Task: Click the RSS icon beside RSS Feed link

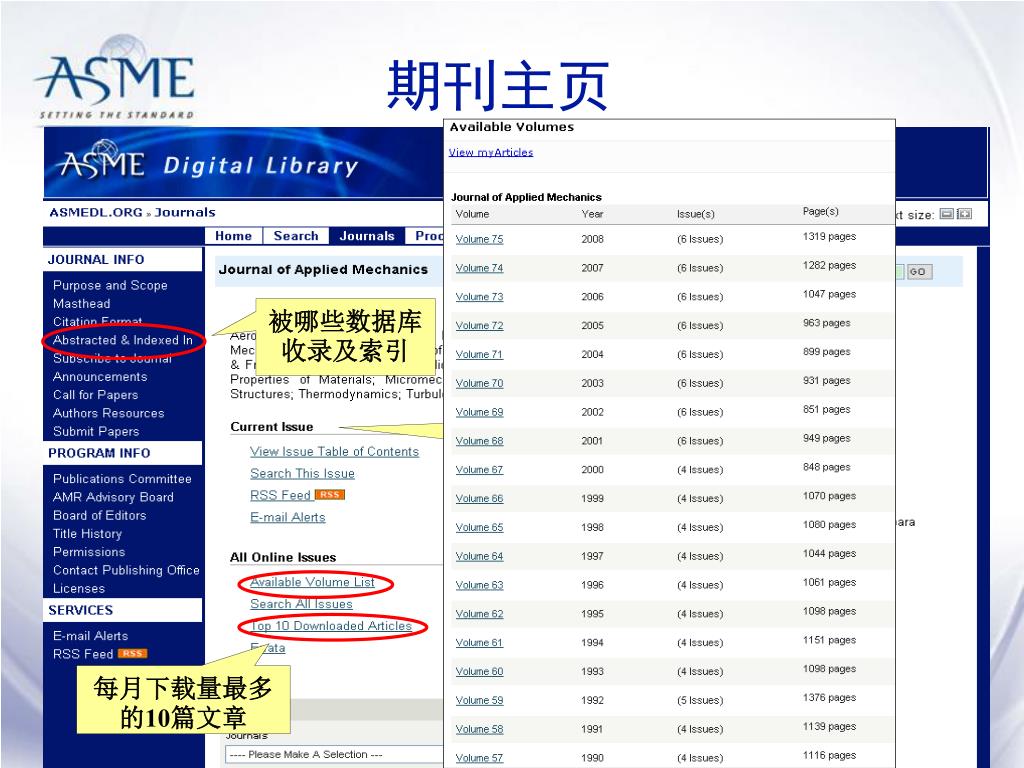Action: pos(330,495)
